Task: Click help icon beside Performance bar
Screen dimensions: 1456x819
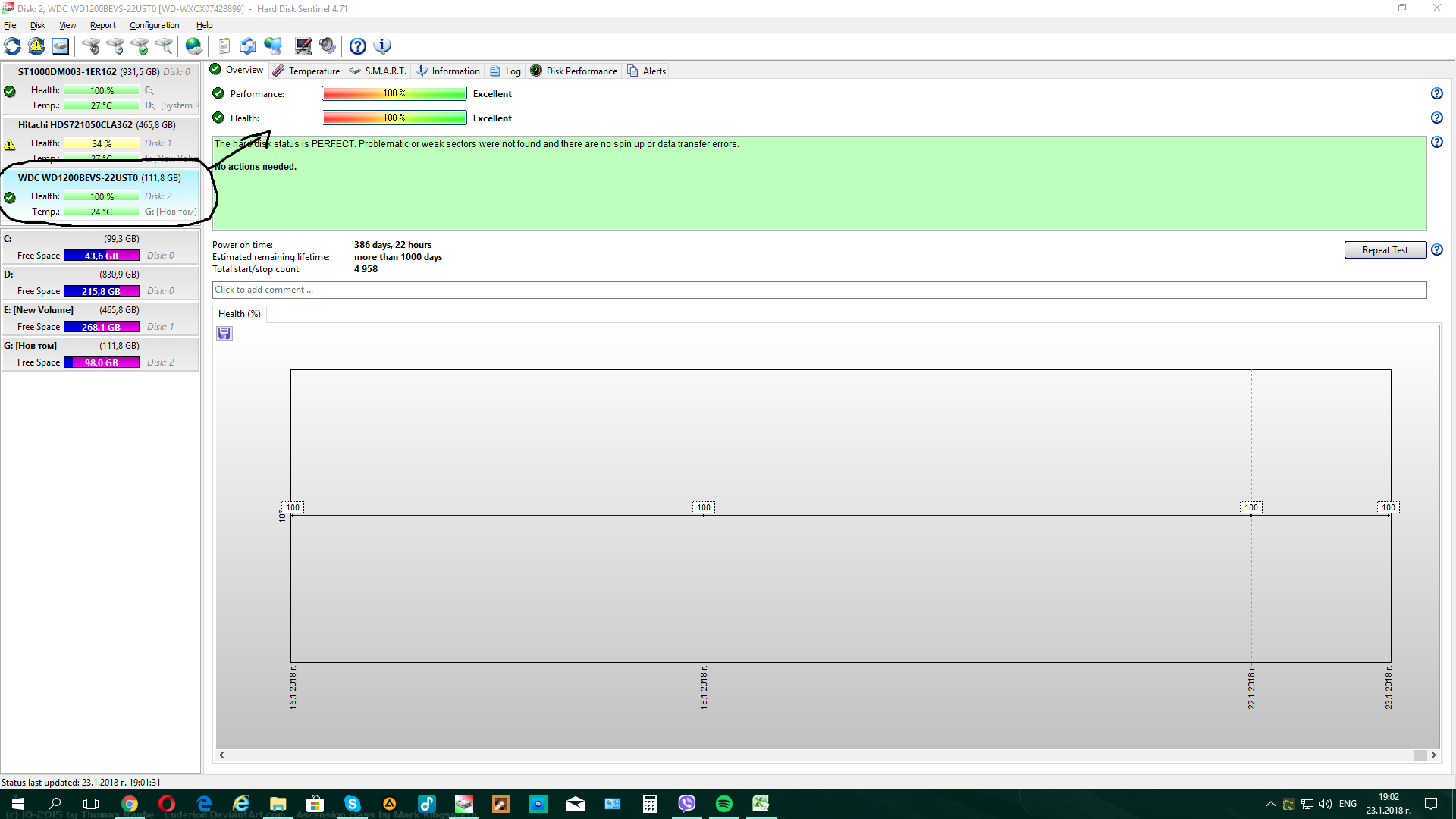Action: click(x=1437, y=93)
